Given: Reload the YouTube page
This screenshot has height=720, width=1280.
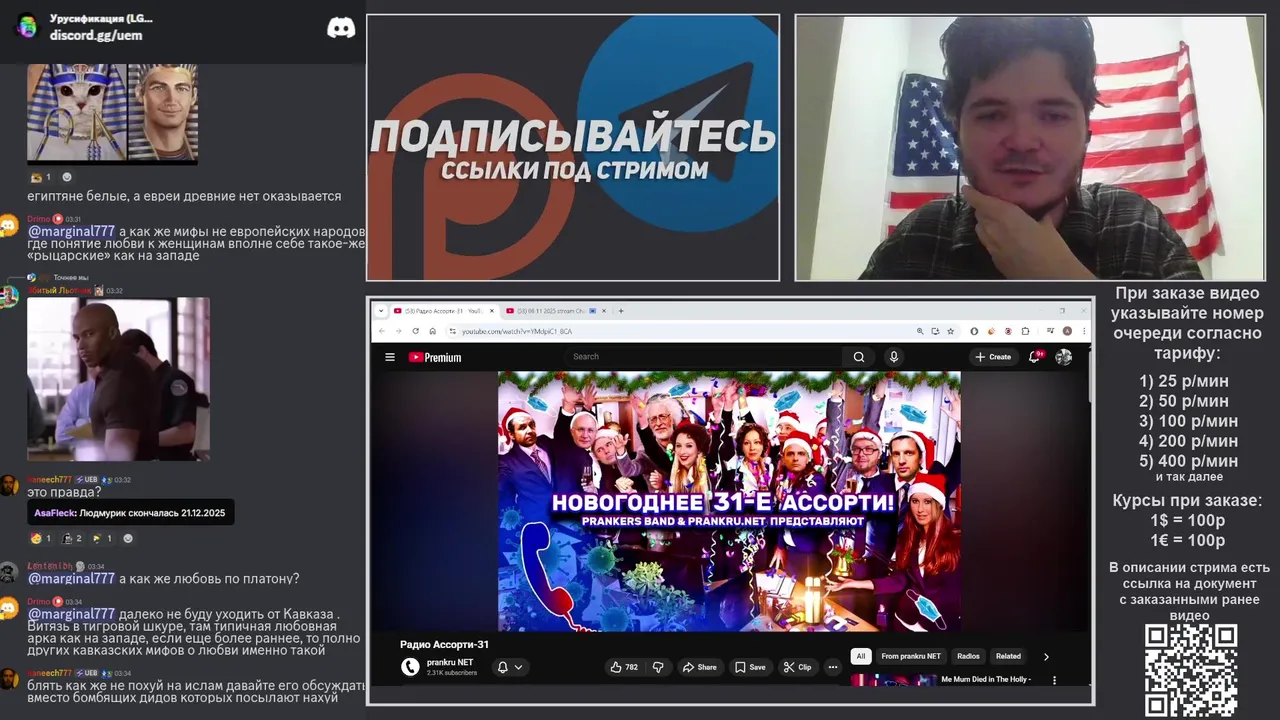Looking at the screenshot, I should (x=416, y=331).
